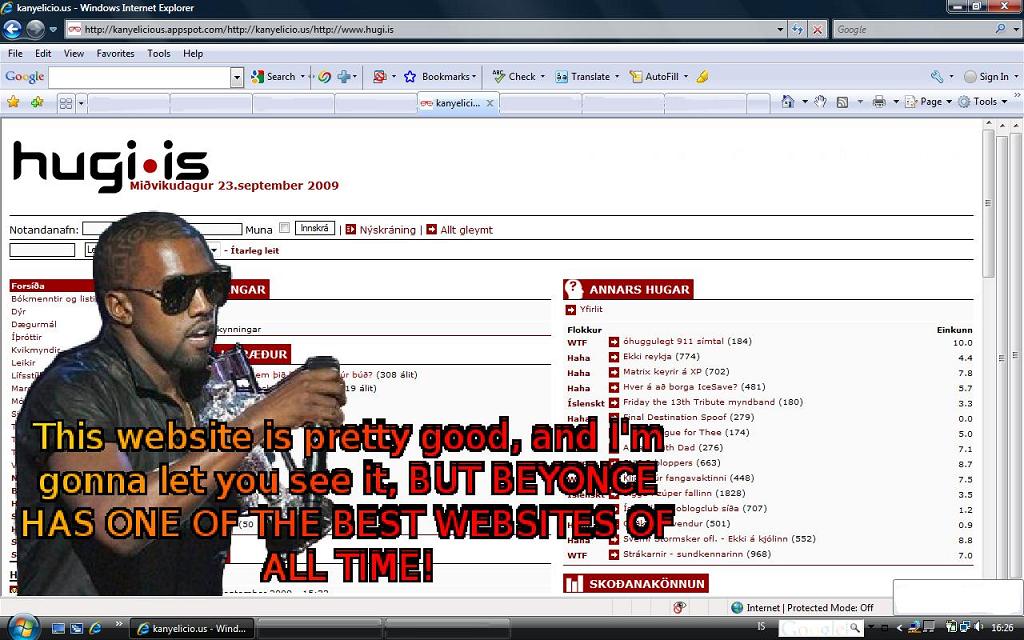Click the status bar popup blocker icon
1024x640 pixels.
679,607
